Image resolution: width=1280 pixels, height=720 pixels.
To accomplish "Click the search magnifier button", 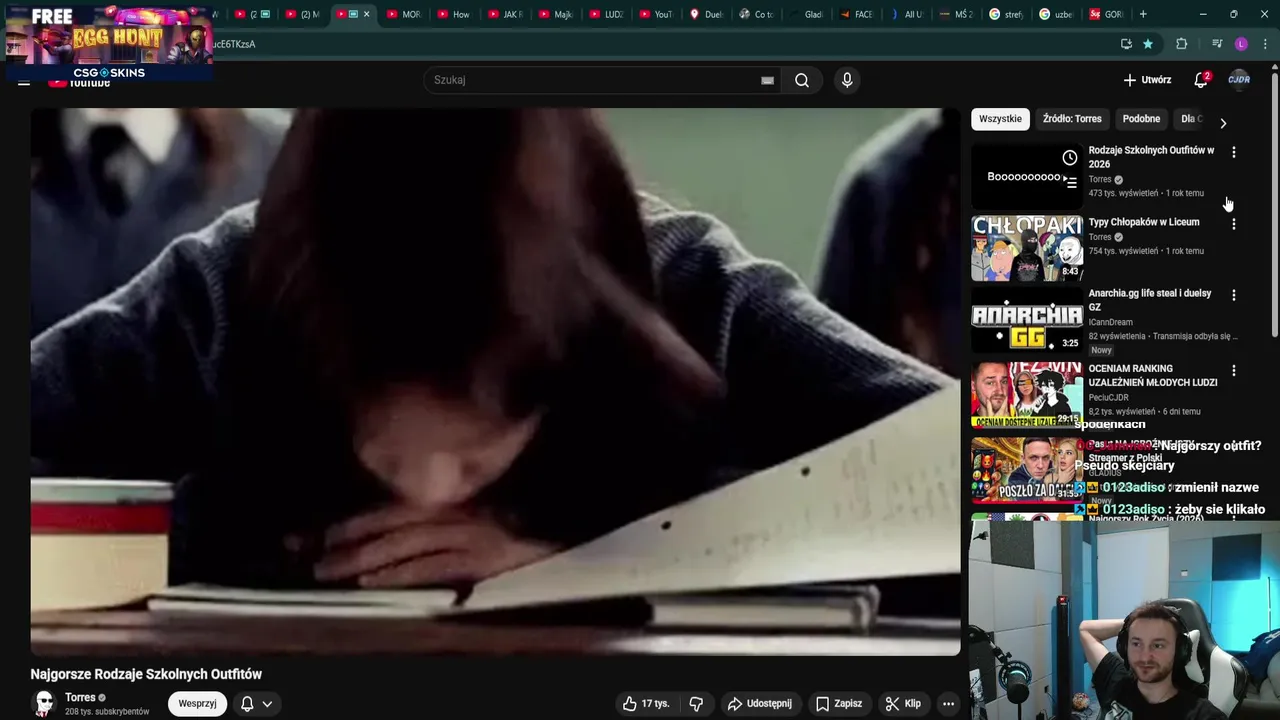I will 802,80.
